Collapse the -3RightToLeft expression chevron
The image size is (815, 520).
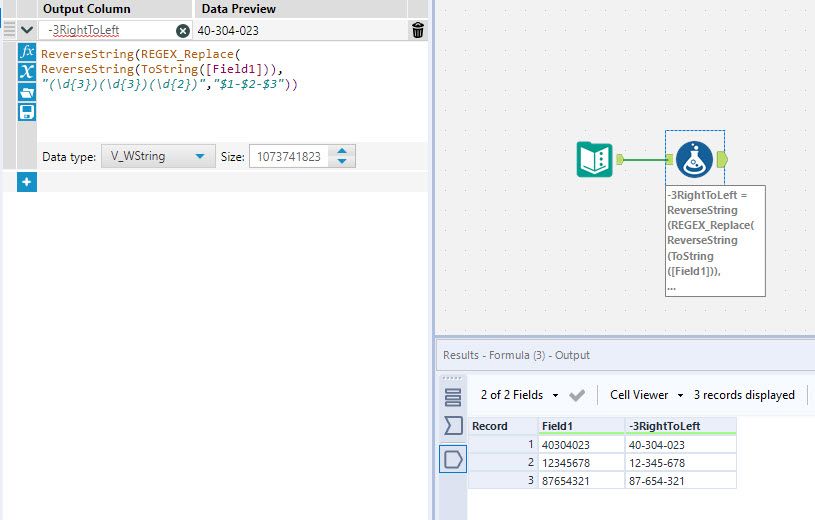pos(27,30)
